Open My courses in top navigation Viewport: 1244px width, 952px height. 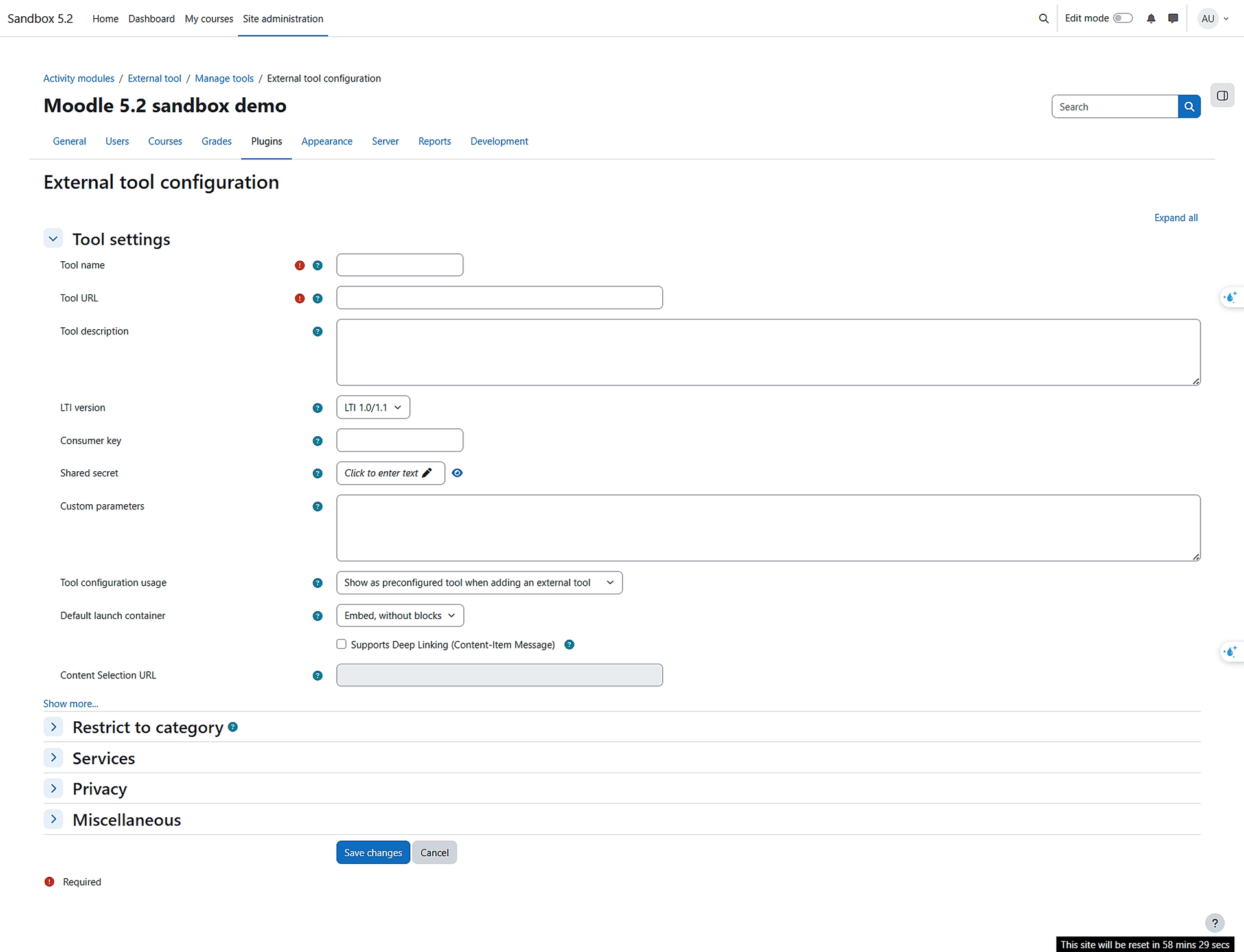[209, 18]
